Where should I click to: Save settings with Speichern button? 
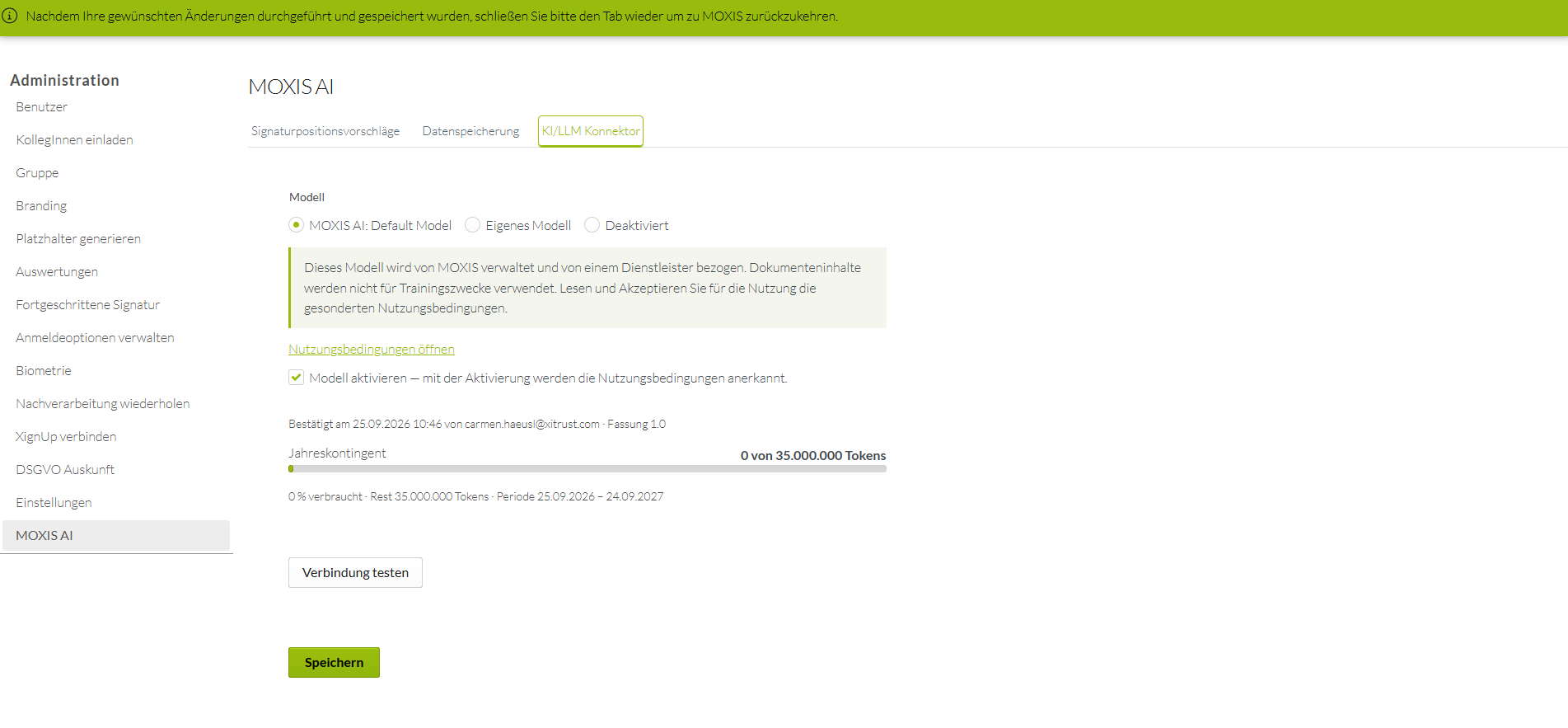334,662
